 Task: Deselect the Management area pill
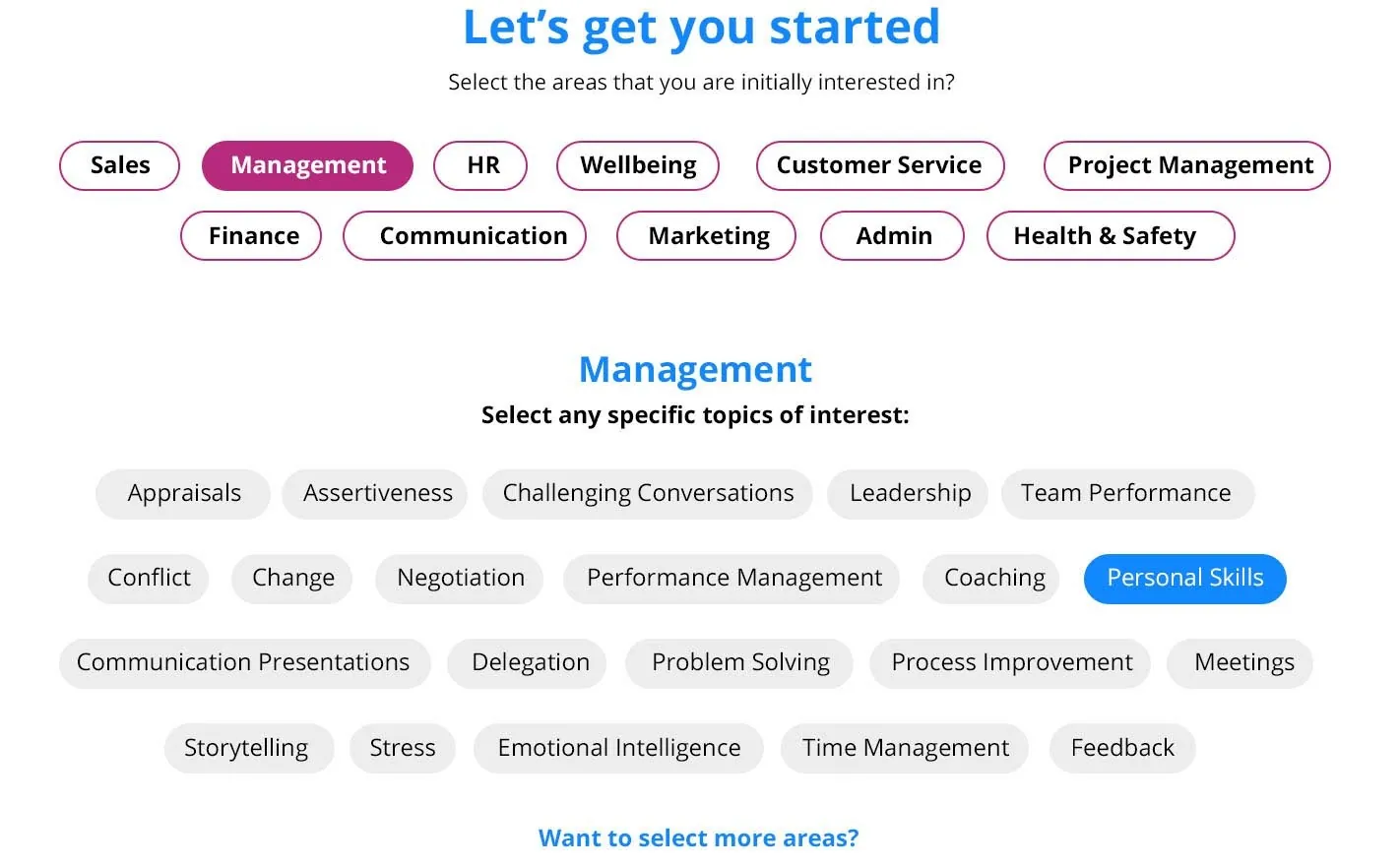307,165
